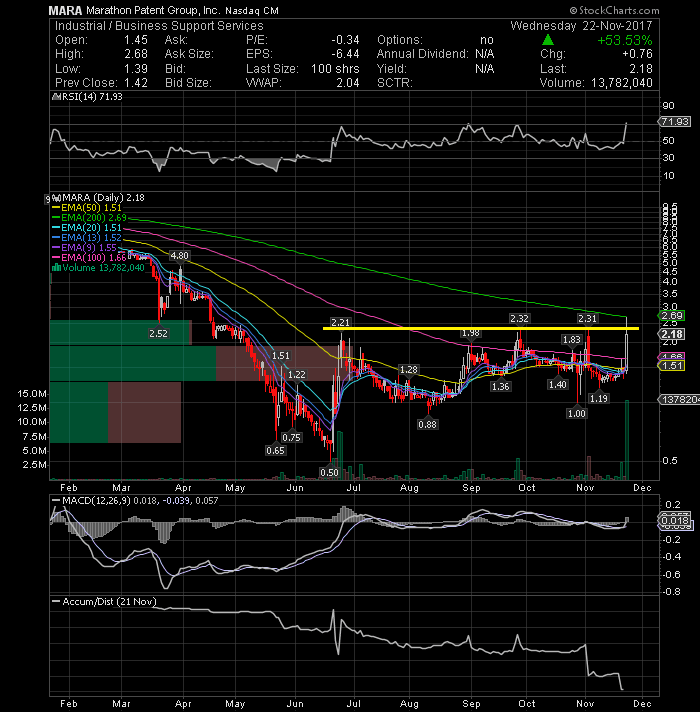Click the 1.40 price low label
The image size is (700, 712).
(x=557, y=385)
